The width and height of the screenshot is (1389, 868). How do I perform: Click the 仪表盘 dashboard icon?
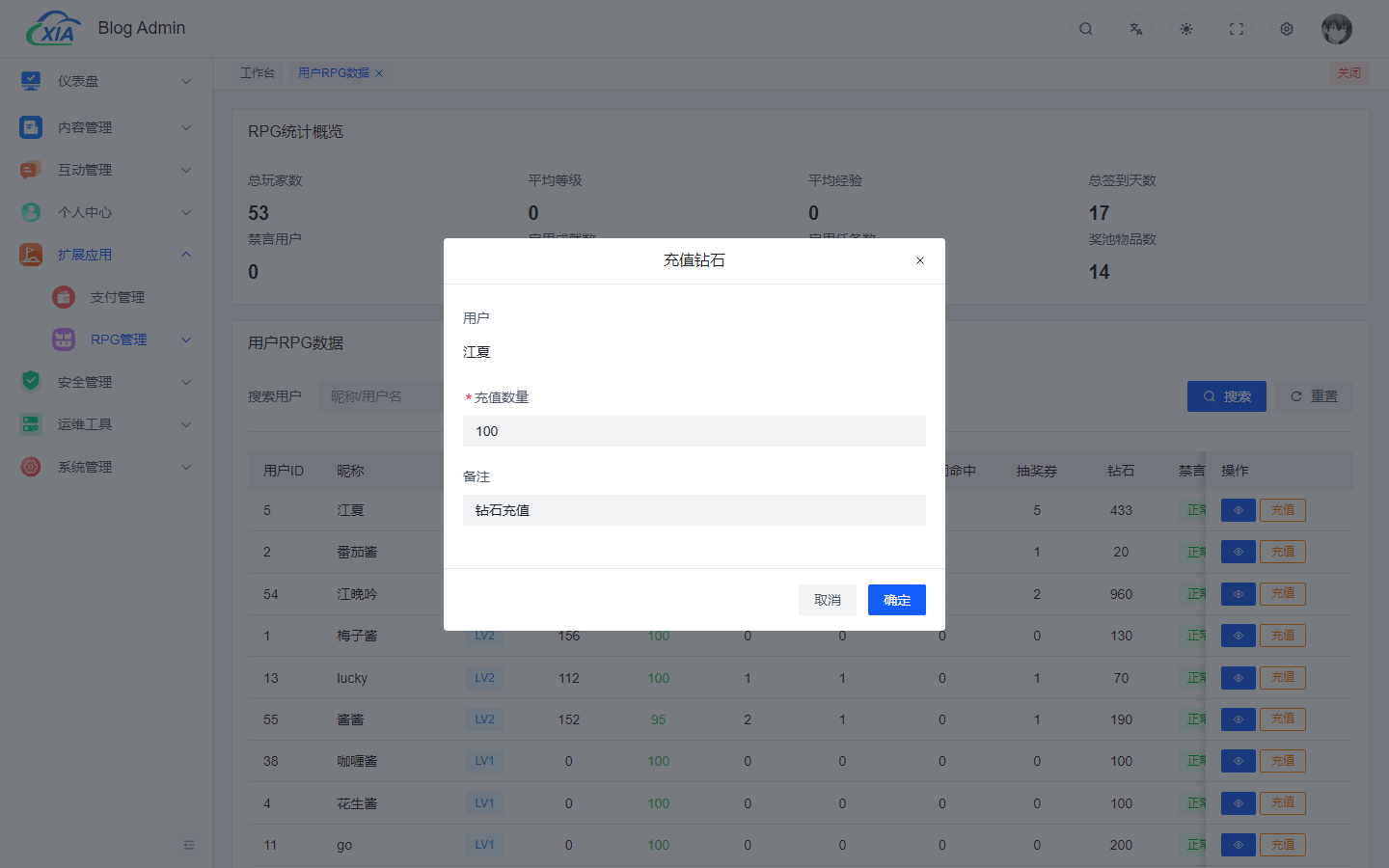pos(31,81)
